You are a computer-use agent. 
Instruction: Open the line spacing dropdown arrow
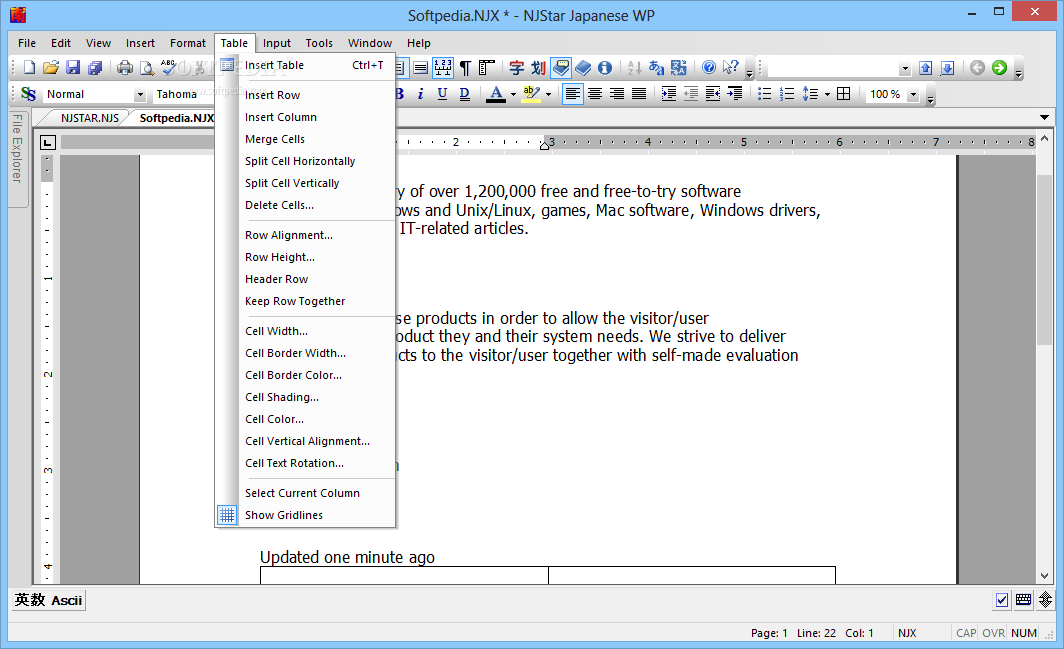[827, 94]
